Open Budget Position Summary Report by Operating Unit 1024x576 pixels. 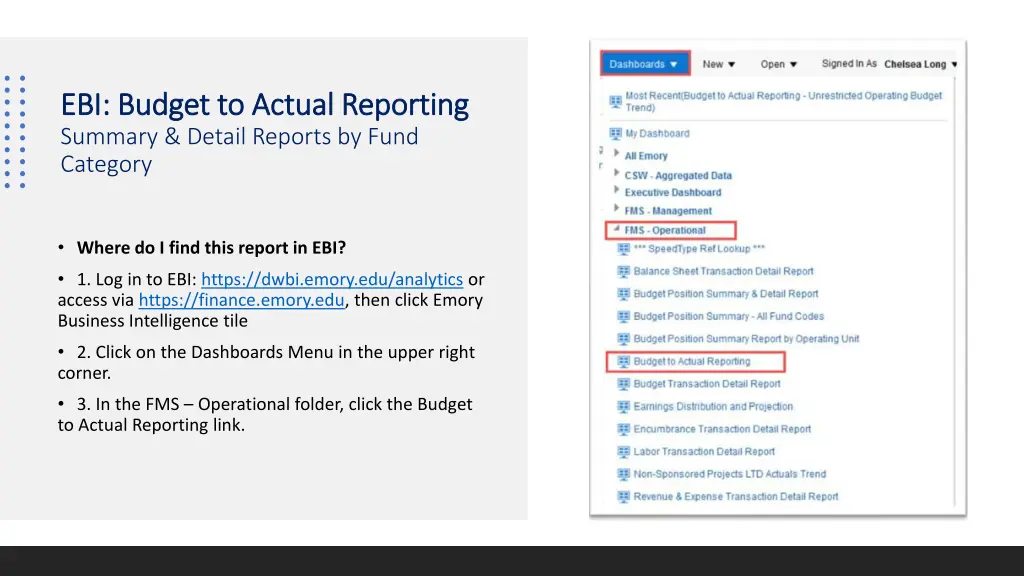tap(746, 339)
